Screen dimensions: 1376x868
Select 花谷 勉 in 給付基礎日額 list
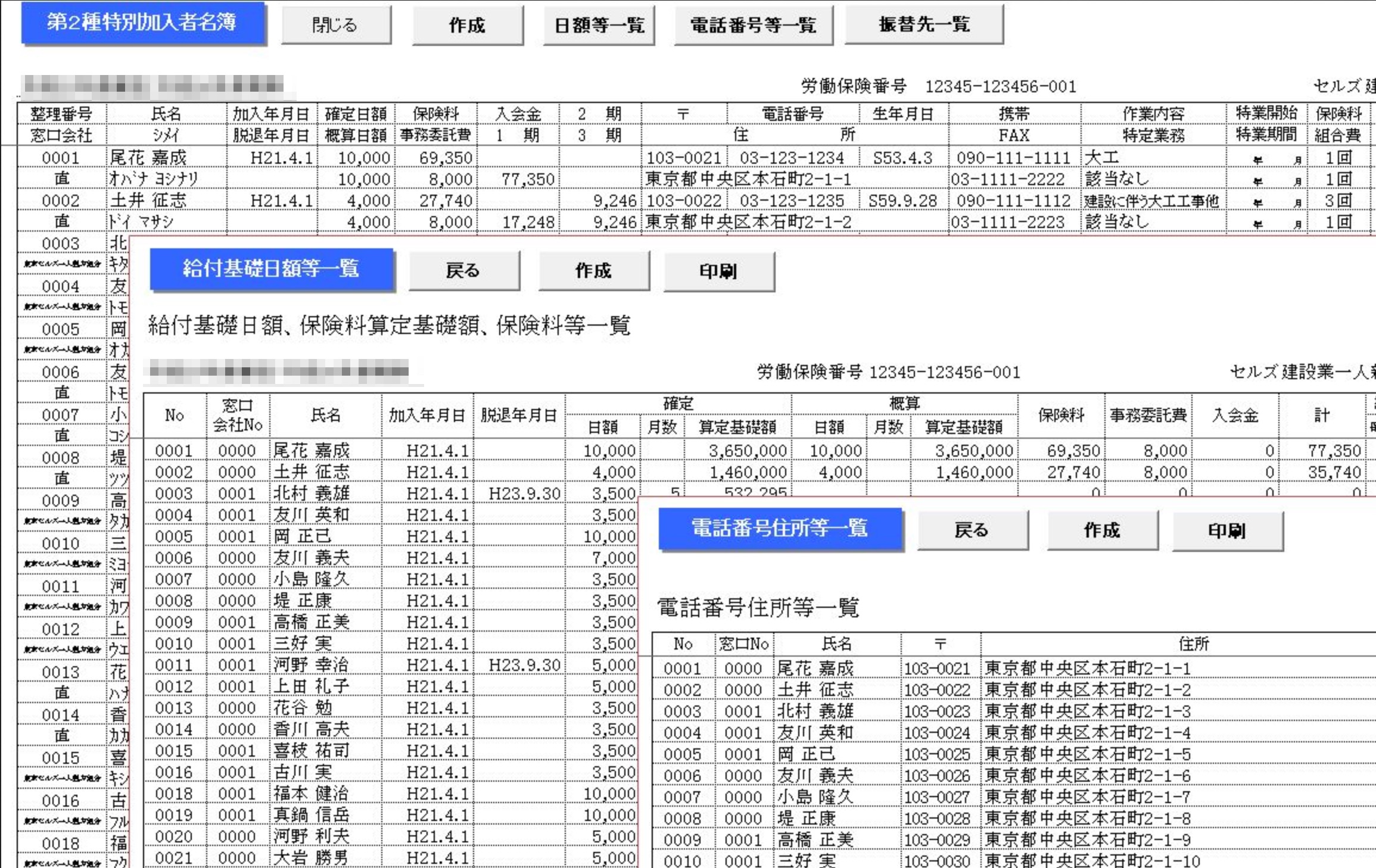coord(303,708)
